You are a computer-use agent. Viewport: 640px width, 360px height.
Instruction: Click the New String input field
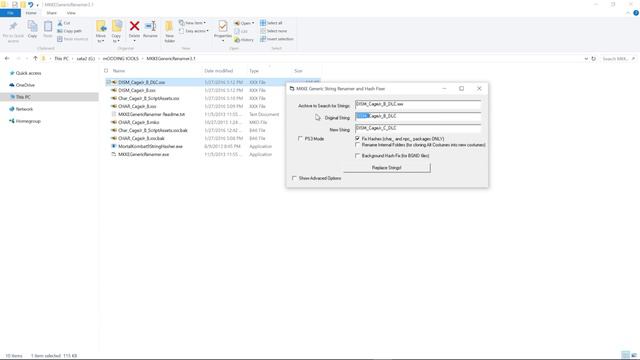tap(418, 129)
